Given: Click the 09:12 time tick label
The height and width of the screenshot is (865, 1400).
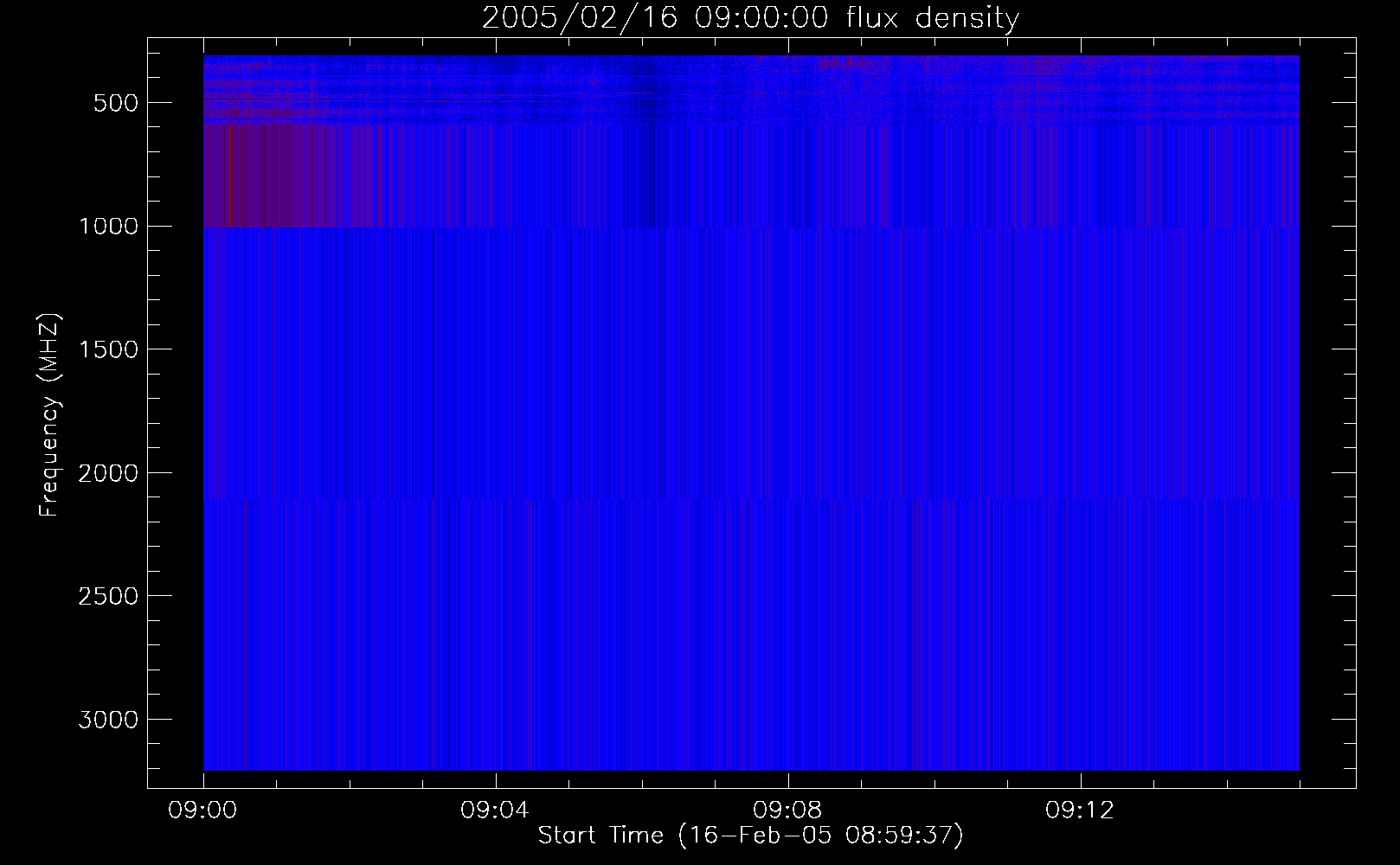Looking at the screenshot, I should click(x=1081, y=811).
